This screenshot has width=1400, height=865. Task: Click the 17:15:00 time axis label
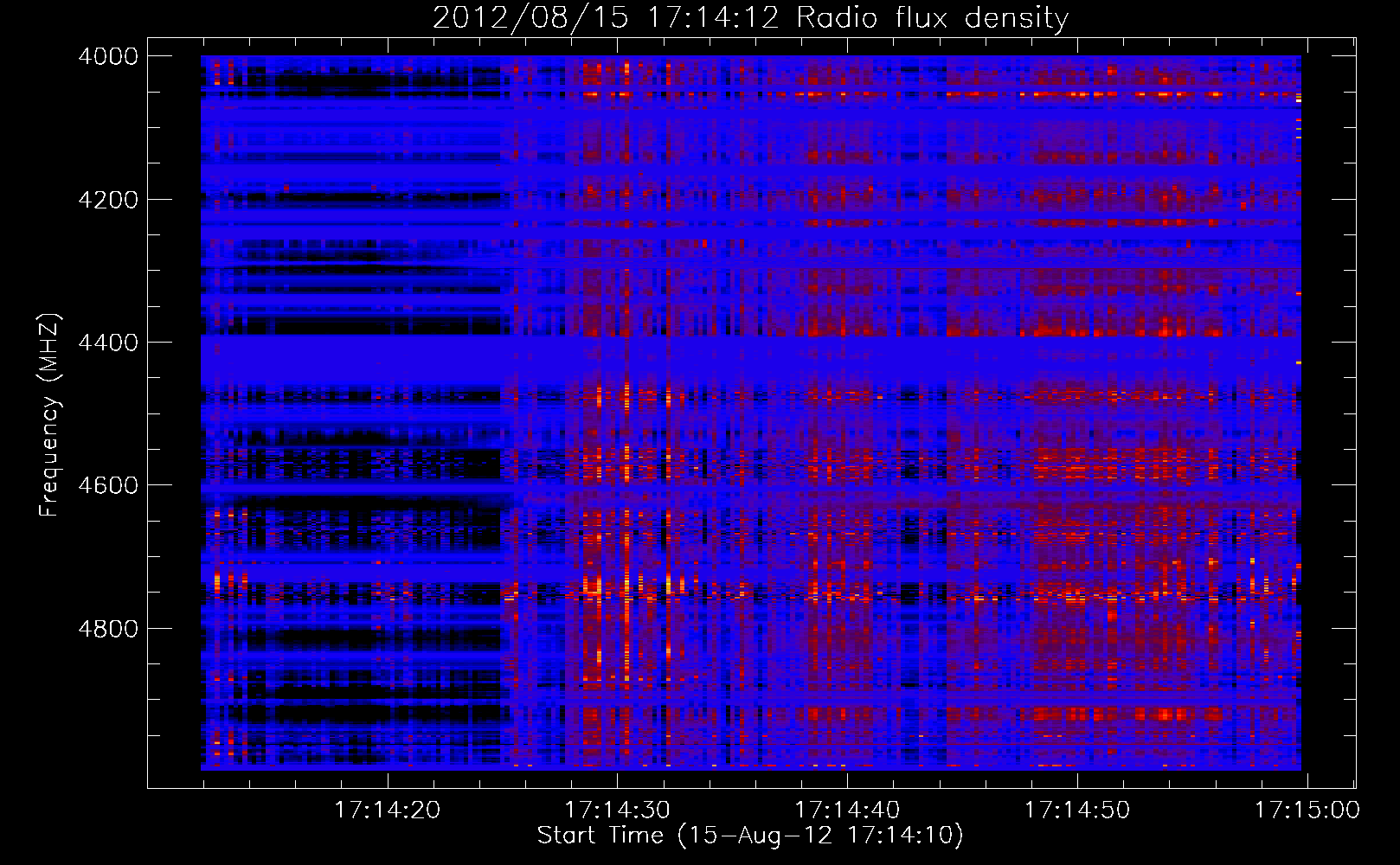tap(1307, 811)
